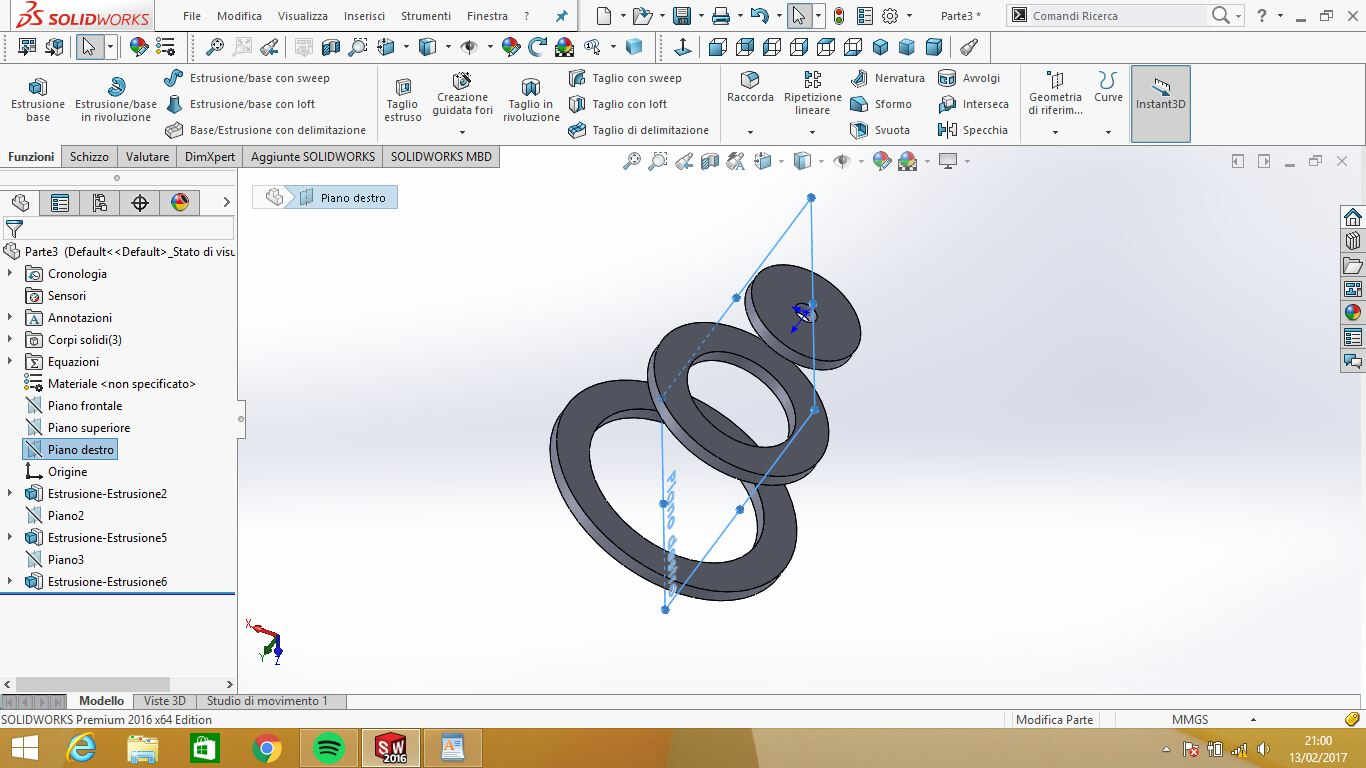
Task: Open the Curve tools
Action: [x=1108, y=87]
